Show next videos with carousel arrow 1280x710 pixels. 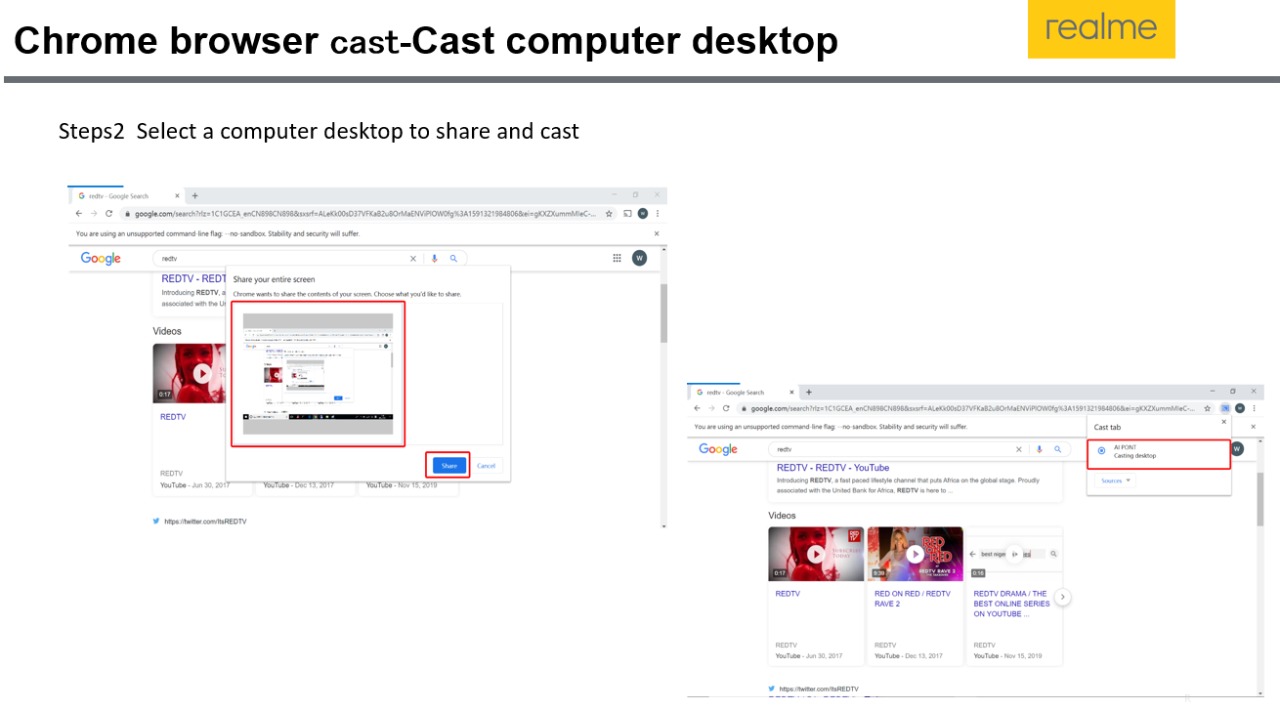click(1062, 597)
